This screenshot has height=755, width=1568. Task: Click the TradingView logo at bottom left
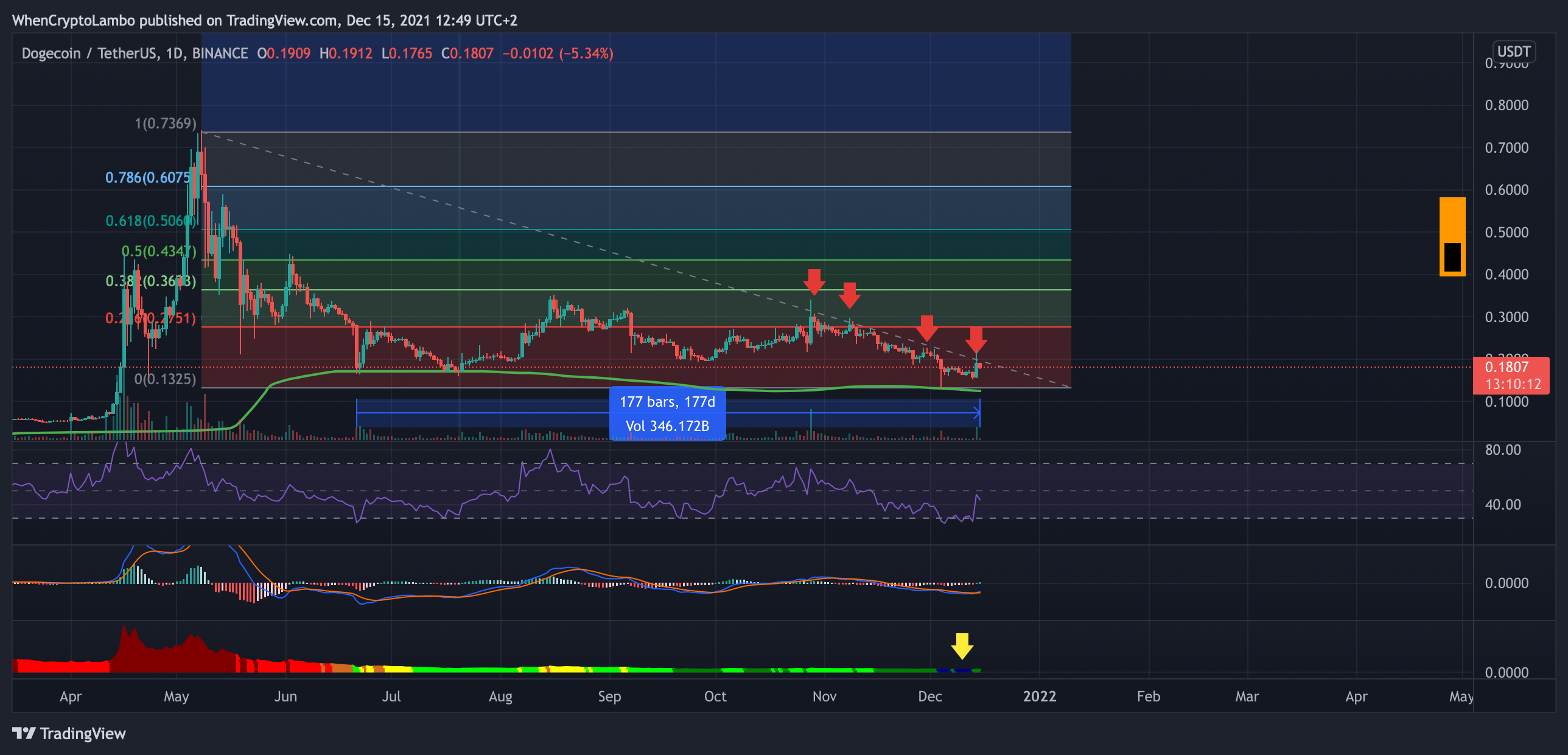(x=69, y=733)
